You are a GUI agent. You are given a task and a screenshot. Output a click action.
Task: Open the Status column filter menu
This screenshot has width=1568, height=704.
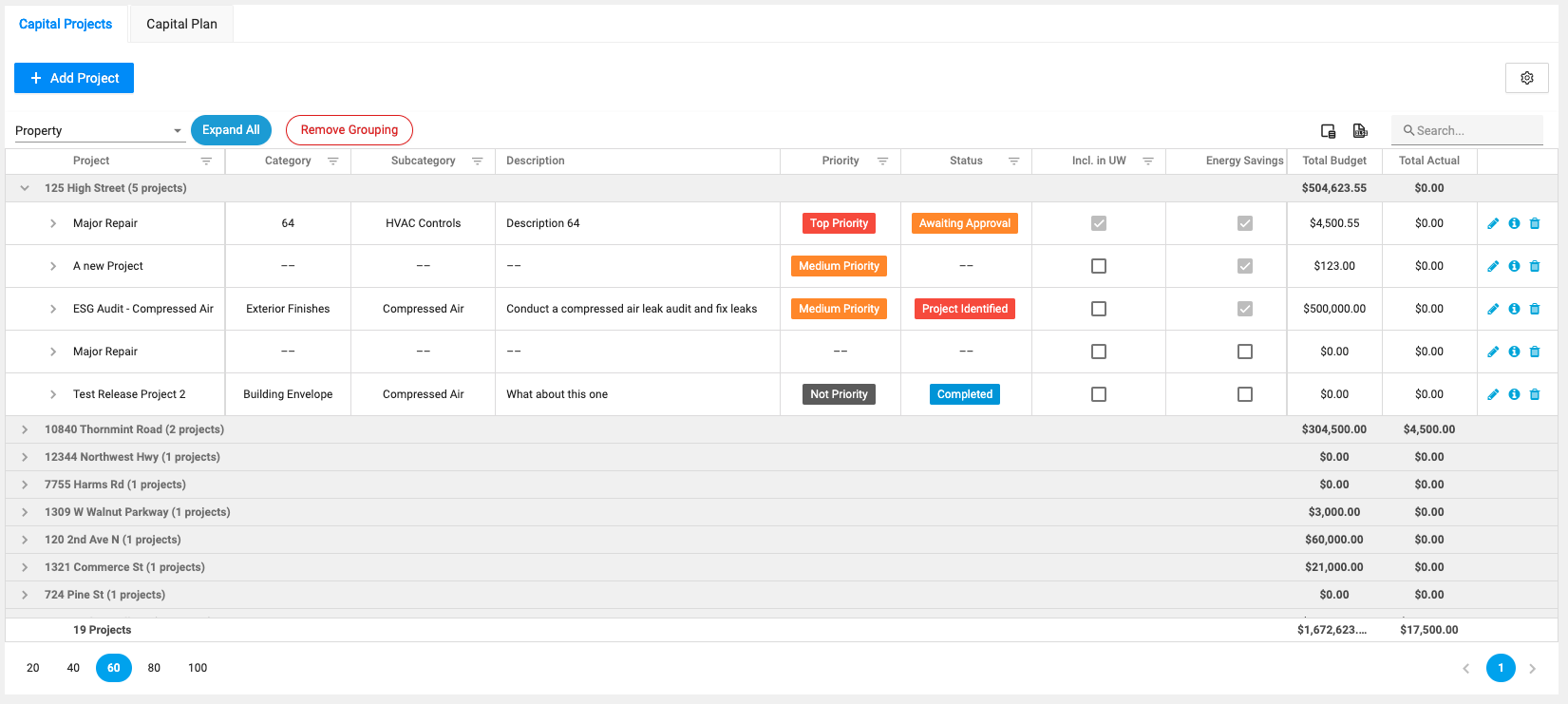click(1013, 162)
